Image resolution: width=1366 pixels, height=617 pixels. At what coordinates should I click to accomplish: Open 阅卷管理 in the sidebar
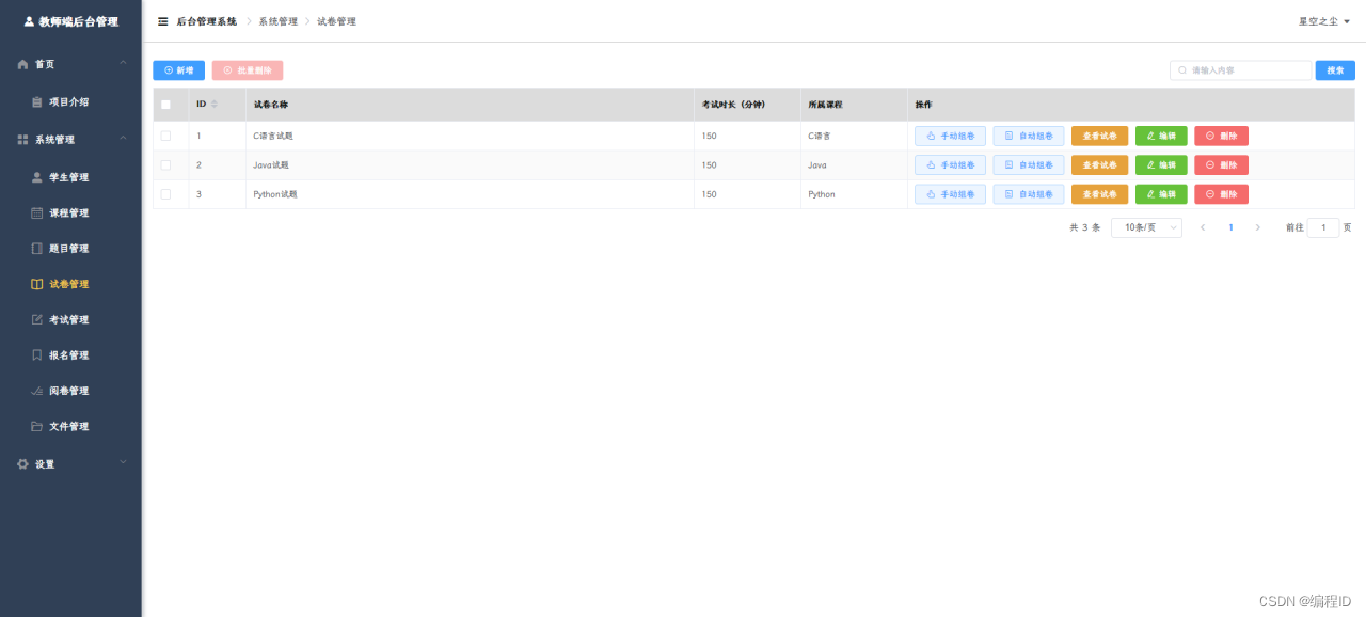(71, 391)
